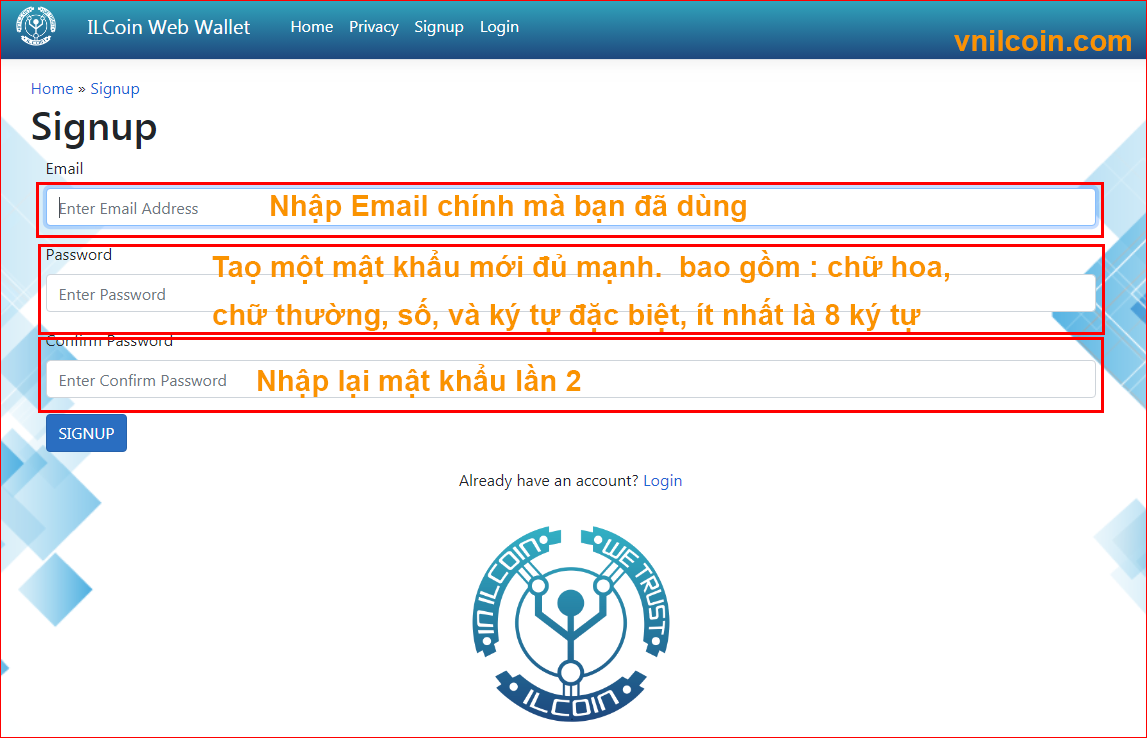The width and height of the screenshot is (1147, 738).
Task: Open ILCoin Web Wallet brand link
Action: tap(168, 27)
